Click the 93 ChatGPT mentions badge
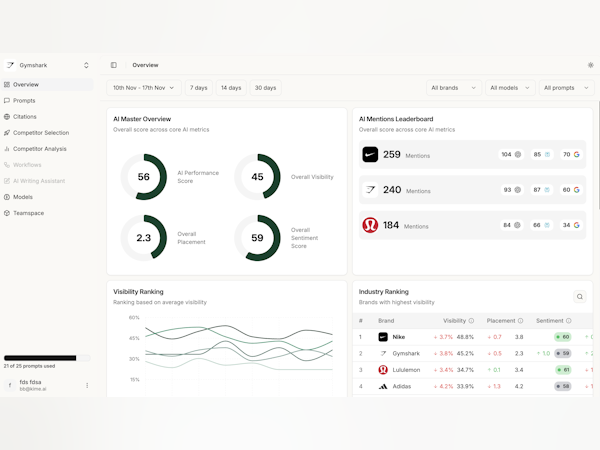This screenshot has width=600, height=450. pos(512,190)
